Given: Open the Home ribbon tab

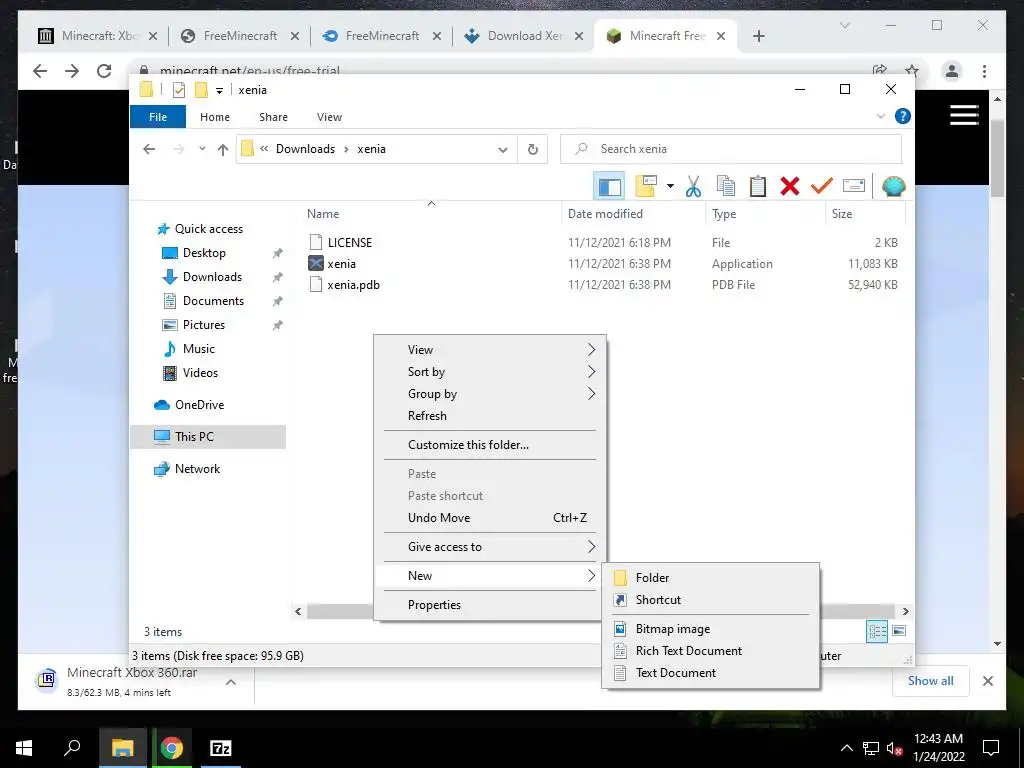Looking at the screenshot, I should [215, 117].
